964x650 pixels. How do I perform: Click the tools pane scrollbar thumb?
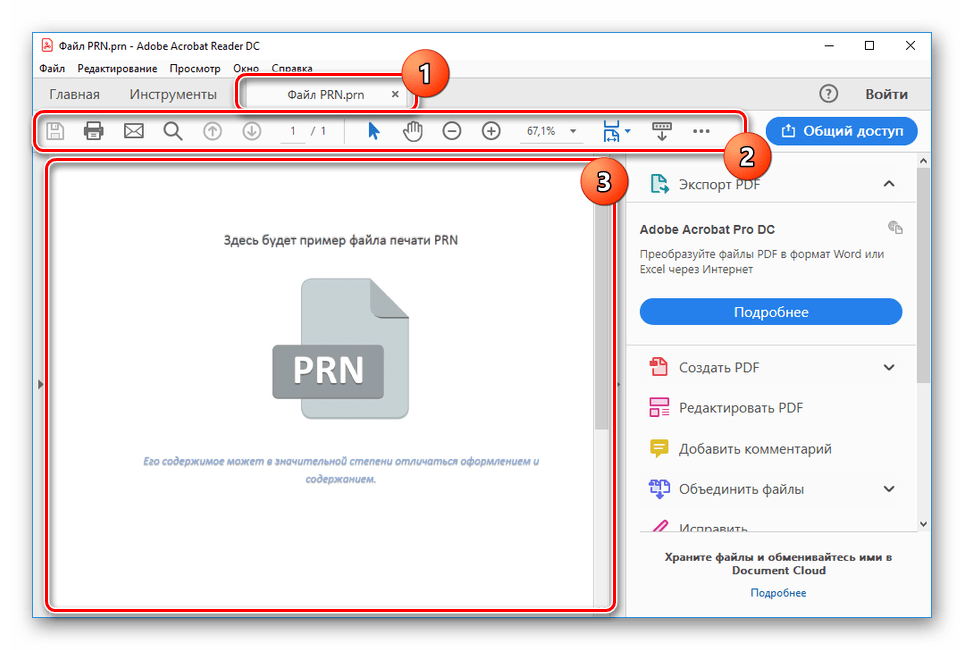[923, 275]
